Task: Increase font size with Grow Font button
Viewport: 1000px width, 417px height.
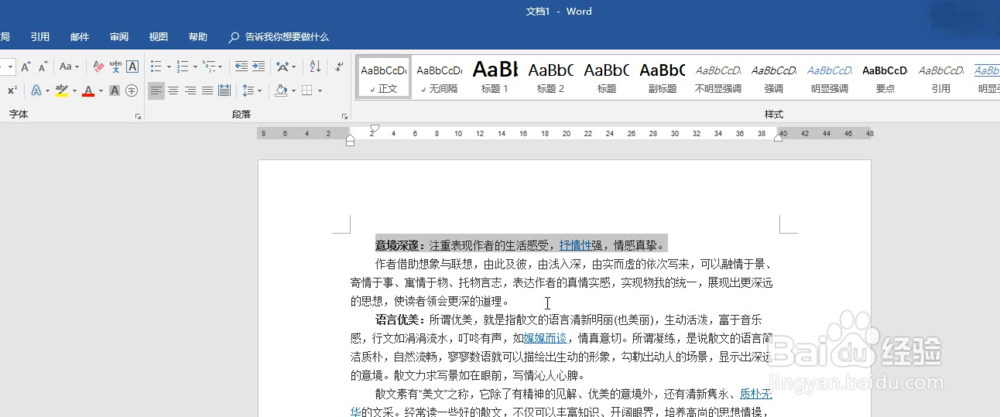Action: [x=26, y=66]
